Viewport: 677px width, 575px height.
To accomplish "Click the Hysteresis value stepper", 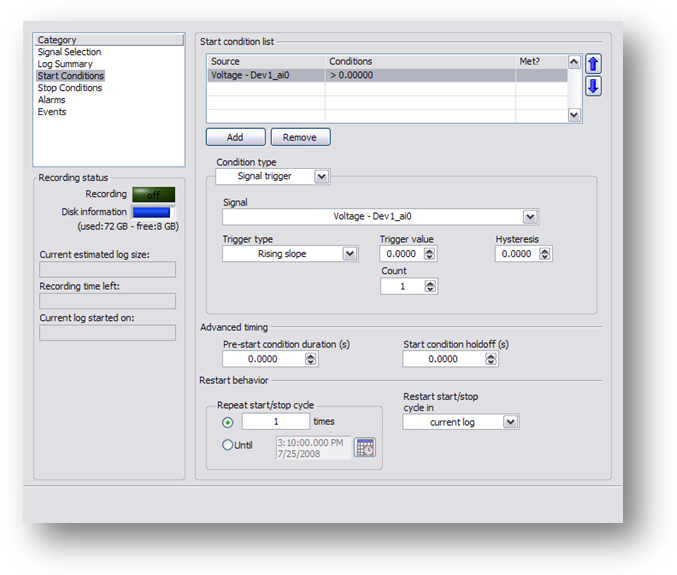I will (x=544, y=254).
